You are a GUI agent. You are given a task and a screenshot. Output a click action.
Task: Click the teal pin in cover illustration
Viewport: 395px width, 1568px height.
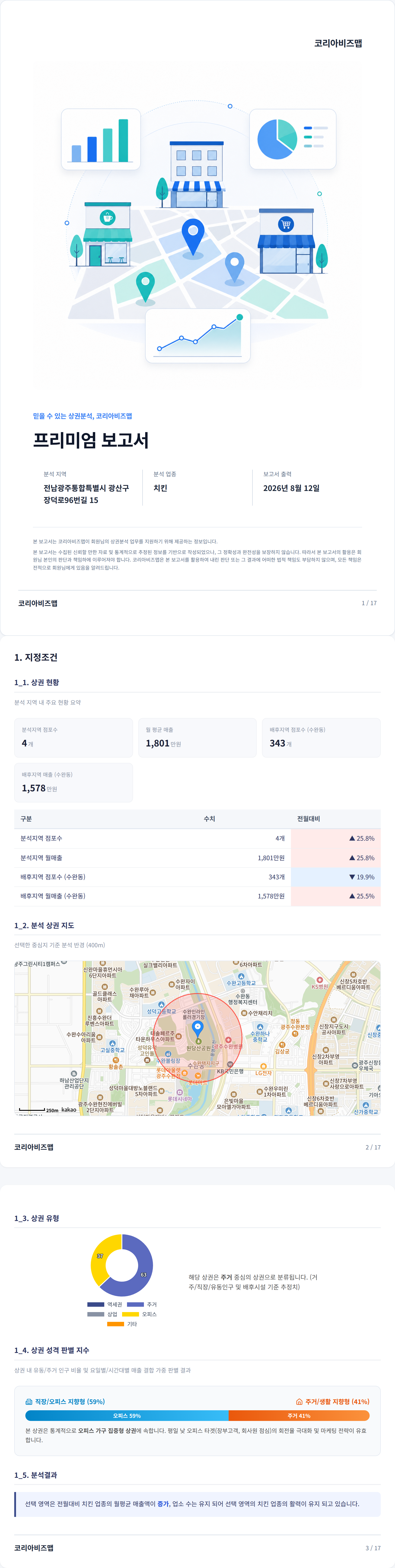(145, 287)
